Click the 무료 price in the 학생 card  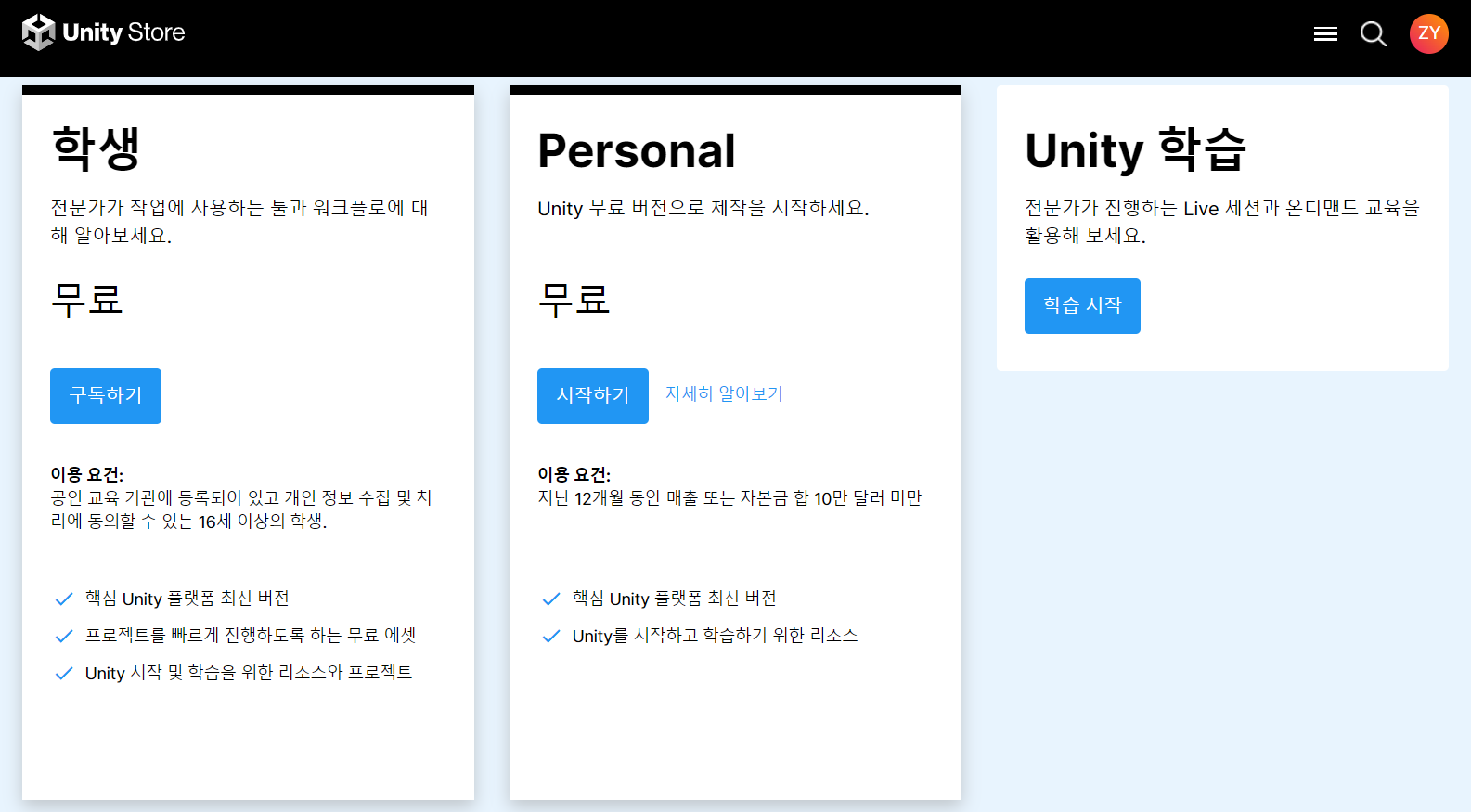[x=86, y=300]
